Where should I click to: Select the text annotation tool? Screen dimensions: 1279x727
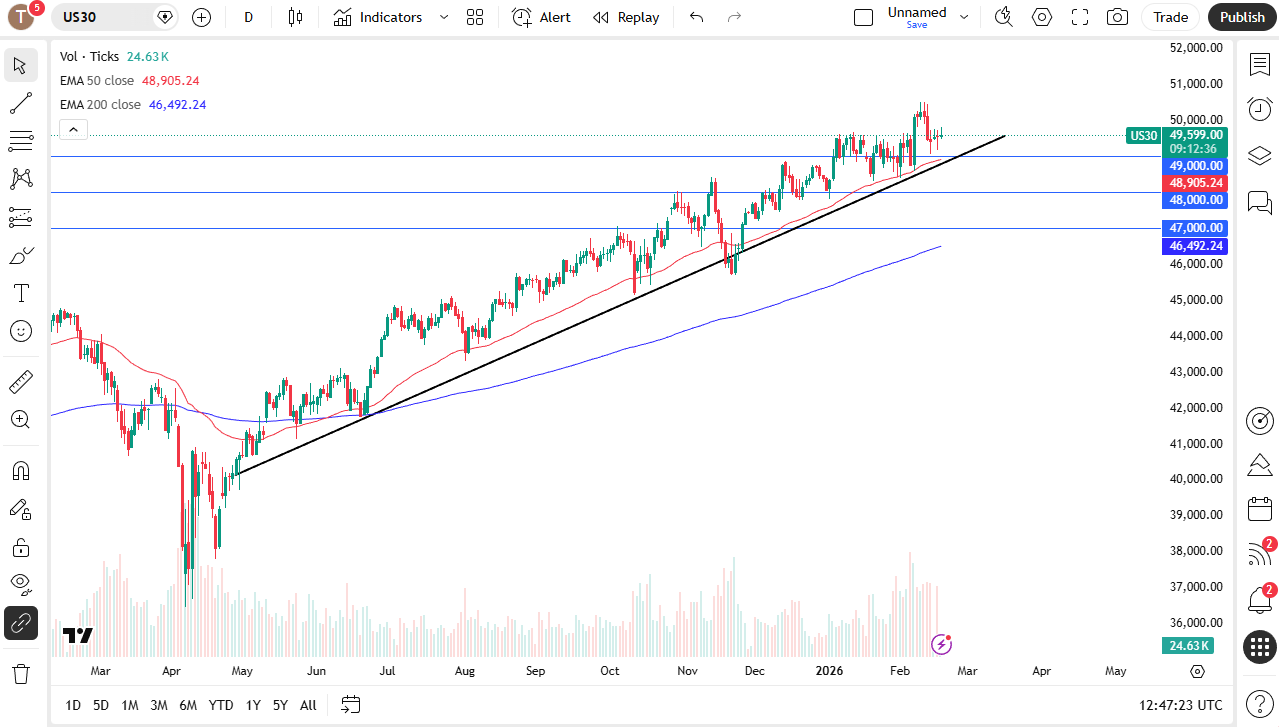[20, 293]
